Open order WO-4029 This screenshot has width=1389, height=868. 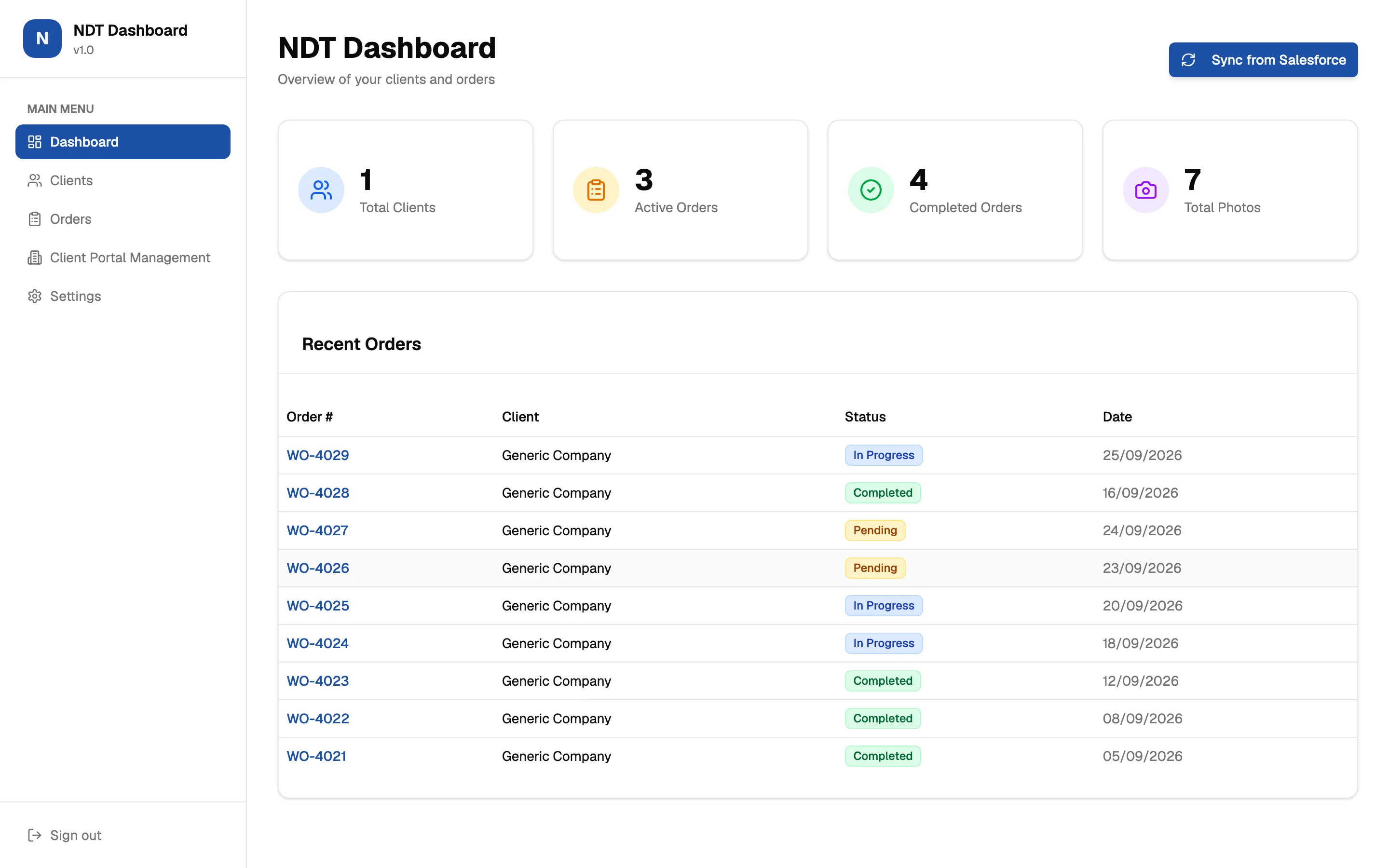(317, 455)
